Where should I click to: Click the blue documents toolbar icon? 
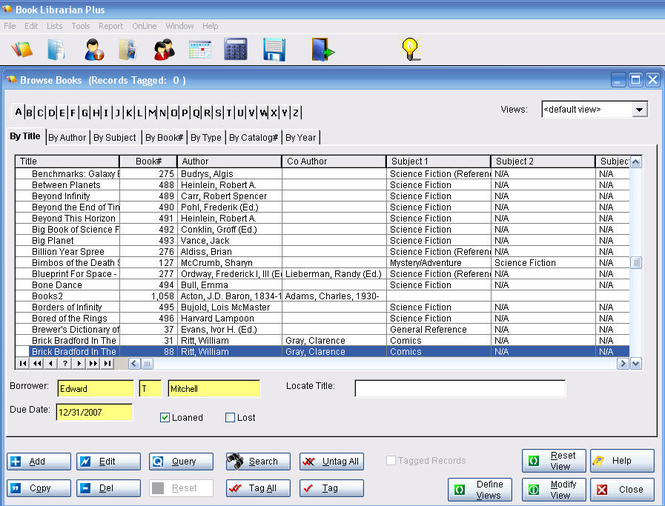(x=56, y=49)
